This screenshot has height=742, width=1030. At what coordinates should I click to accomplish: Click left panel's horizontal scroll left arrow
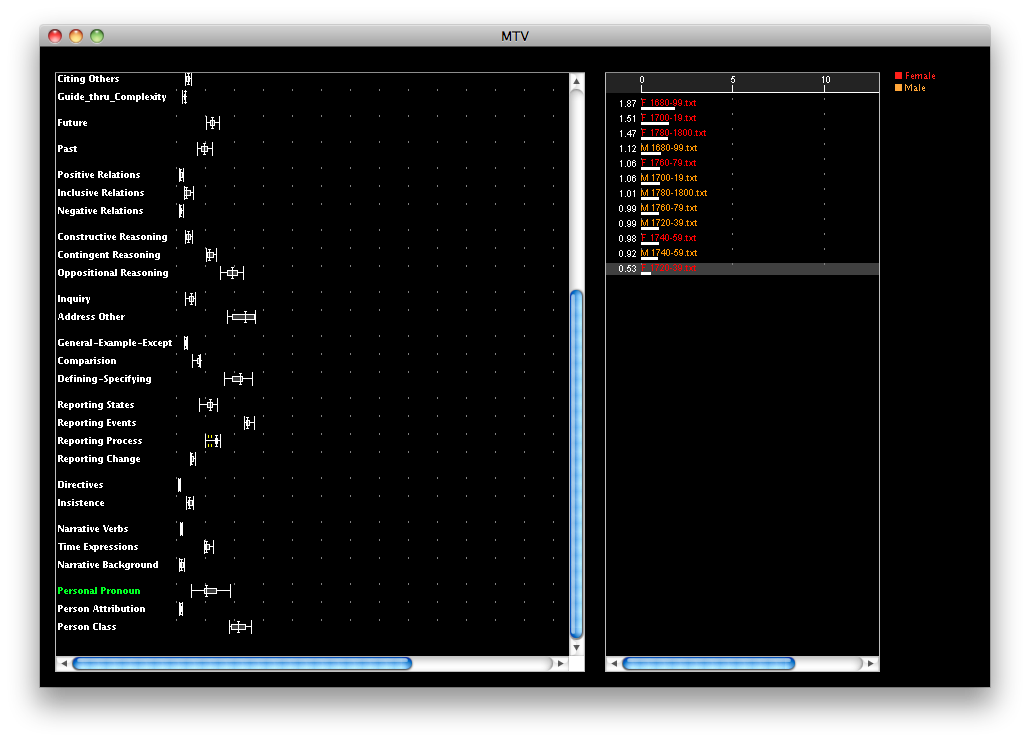point(64,663)
